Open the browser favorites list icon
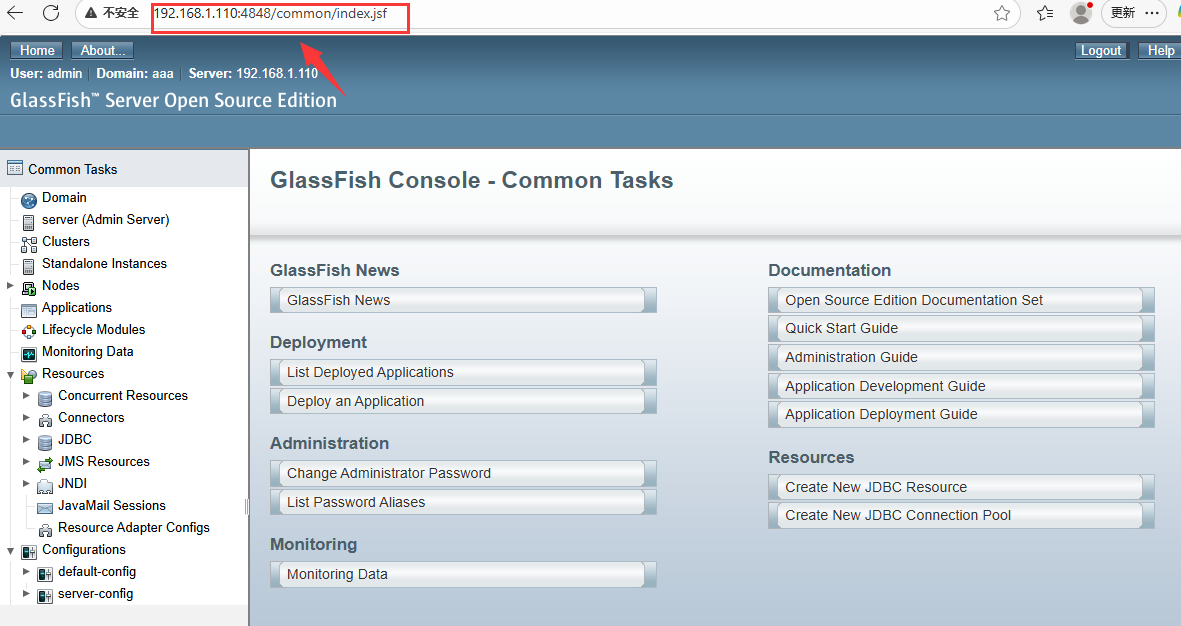1181x626 pixels. [1045, 13]
